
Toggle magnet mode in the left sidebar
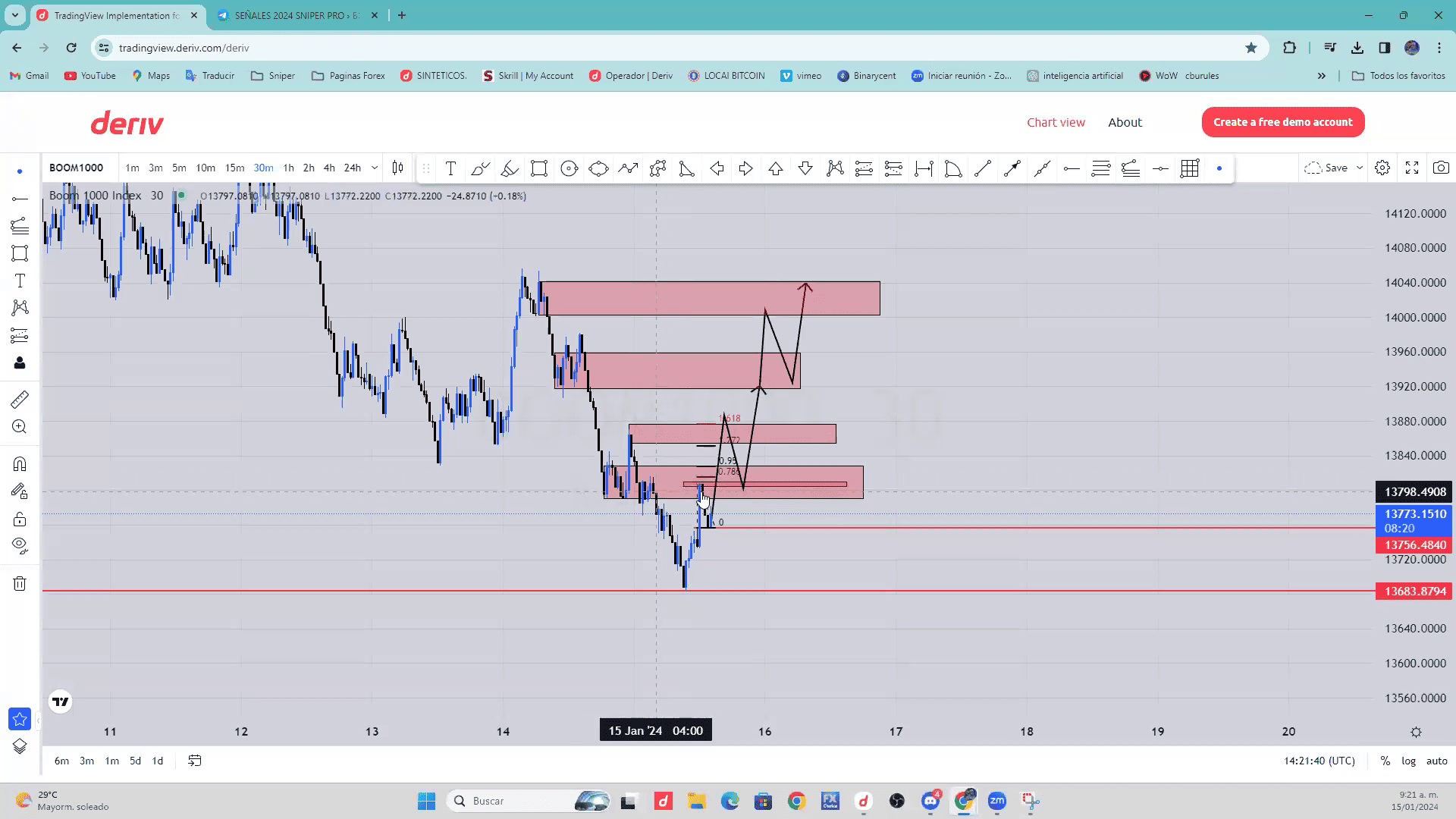point(20,463)
